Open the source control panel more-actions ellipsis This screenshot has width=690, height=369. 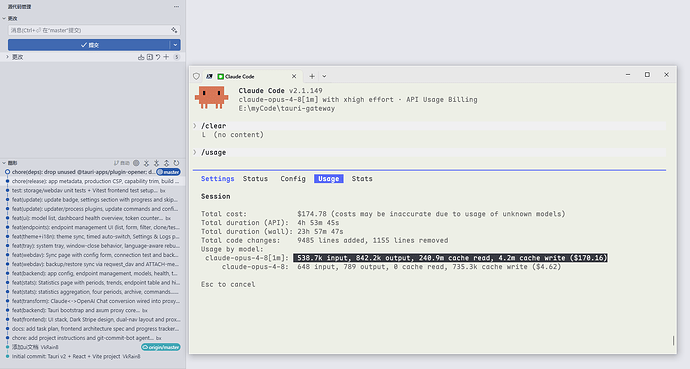point(176,7)
